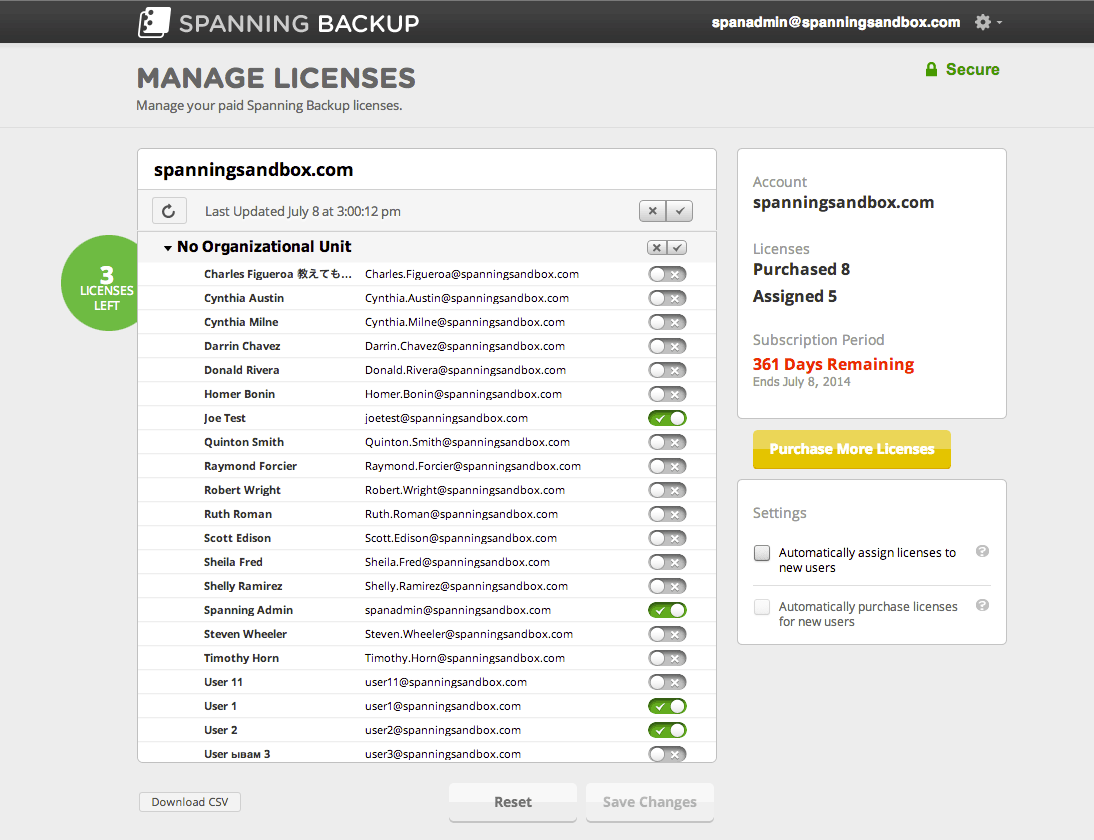Viewport: 1094px width, 840px height.
Task: Click the spanningsandbox.com domain heading
Action: coord(253,170)
